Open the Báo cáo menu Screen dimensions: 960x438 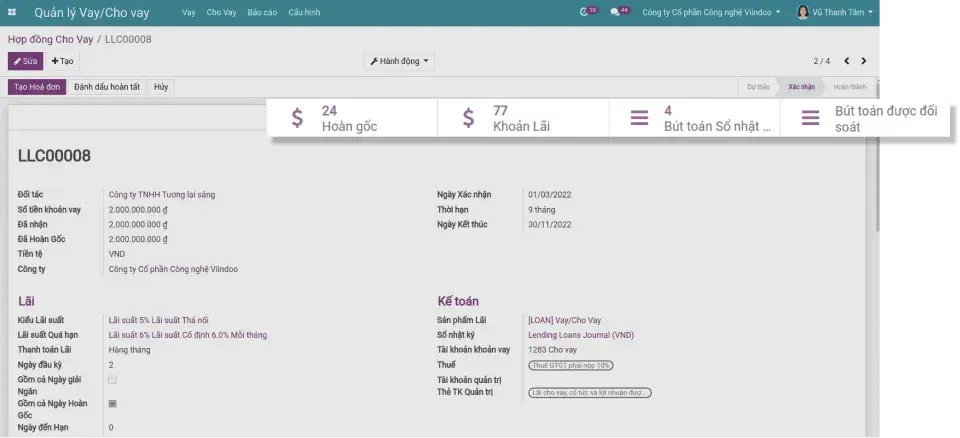click(261, 12)
